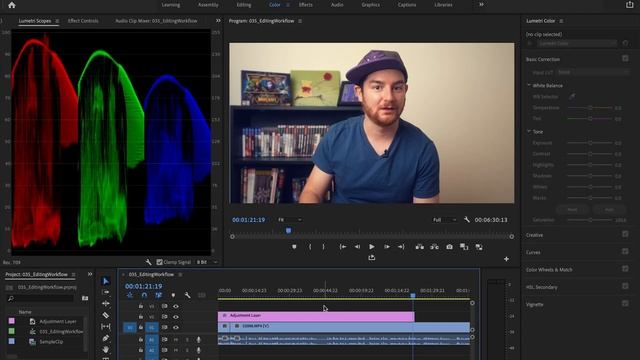Viewport: 640px width, 360px height.
Task: Click the Program monitor current timecode 00:01:21:19
Action: [249, 220]
